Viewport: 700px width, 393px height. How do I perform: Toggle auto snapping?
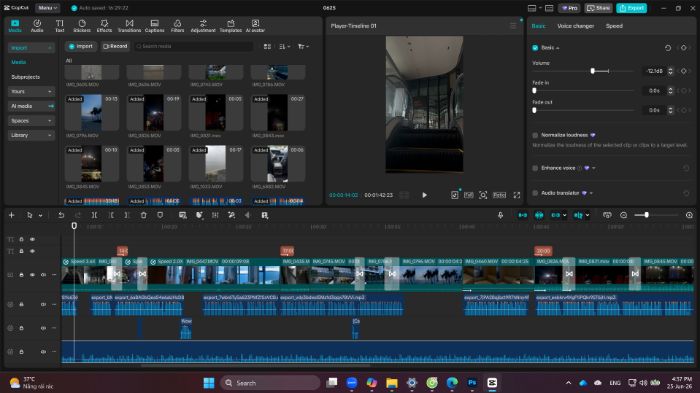pos(539,215)
